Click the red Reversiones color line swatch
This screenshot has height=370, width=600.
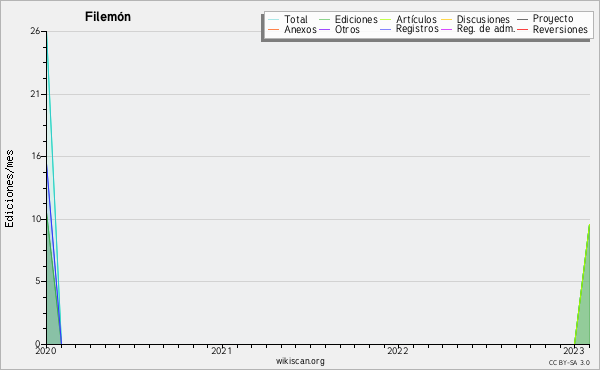tap(522, 29)
